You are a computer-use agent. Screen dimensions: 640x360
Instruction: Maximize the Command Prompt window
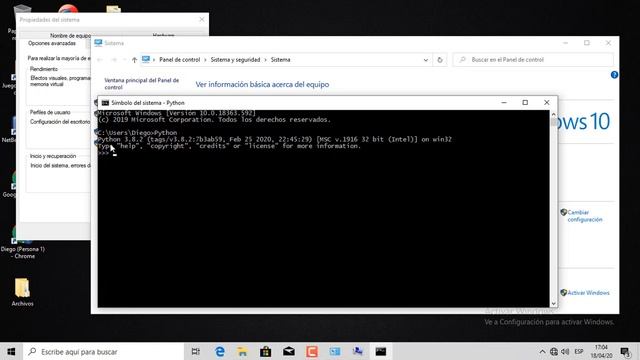pyautogui.click(x=525, y=102)
